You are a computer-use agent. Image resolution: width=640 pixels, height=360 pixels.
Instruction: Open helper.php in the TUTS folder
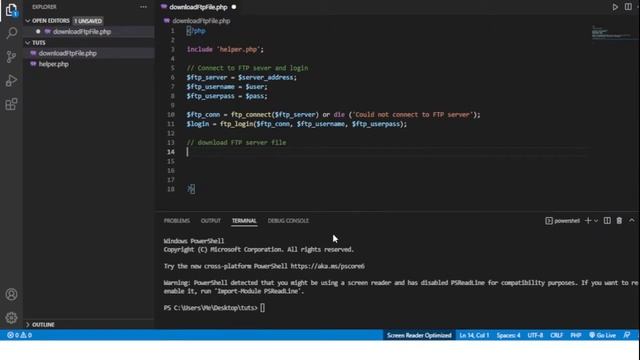53,64
